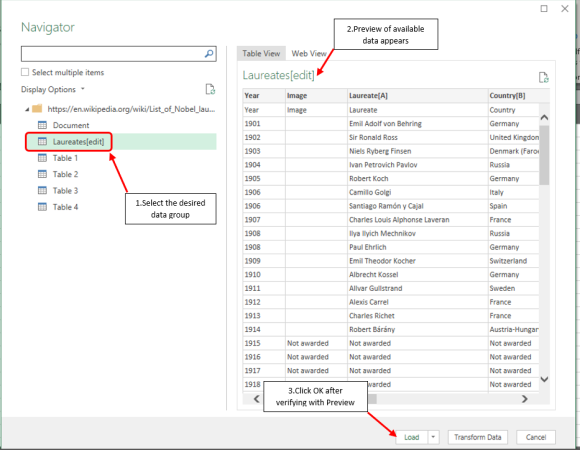This screenshot has height=450, width=580.
Task: Focus the Navigator search field
Action: (119, 54)
